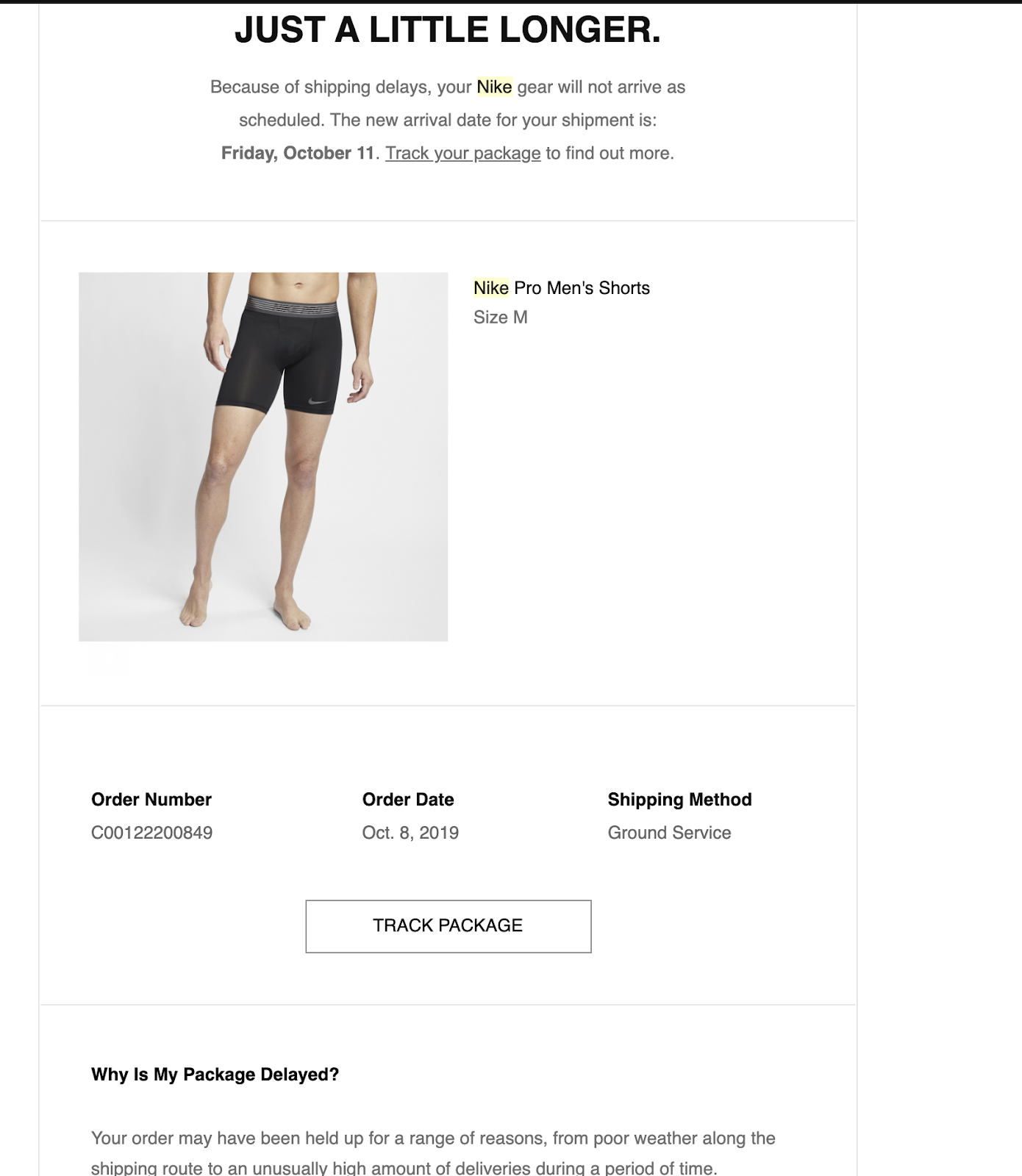This screenshot has height=1176, width=1022.
Task: Click the striped waistband on the shorts photo
Action: [x=290, y=306]
